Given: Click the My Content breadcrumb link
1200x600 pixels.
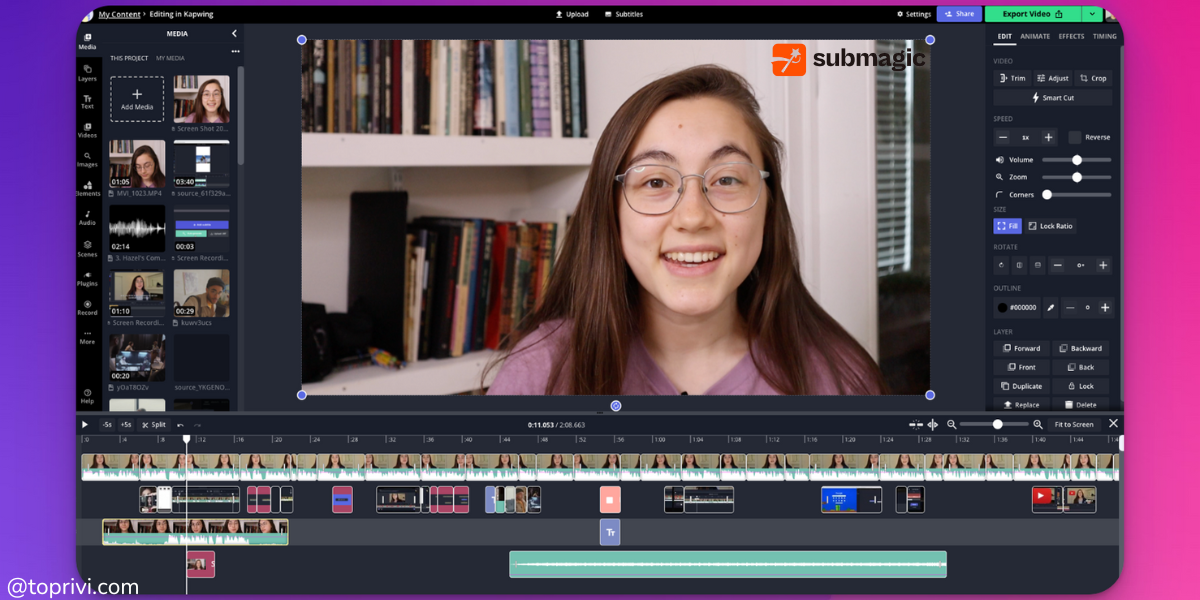Looking at the screenshot, I should coord(119,14).
